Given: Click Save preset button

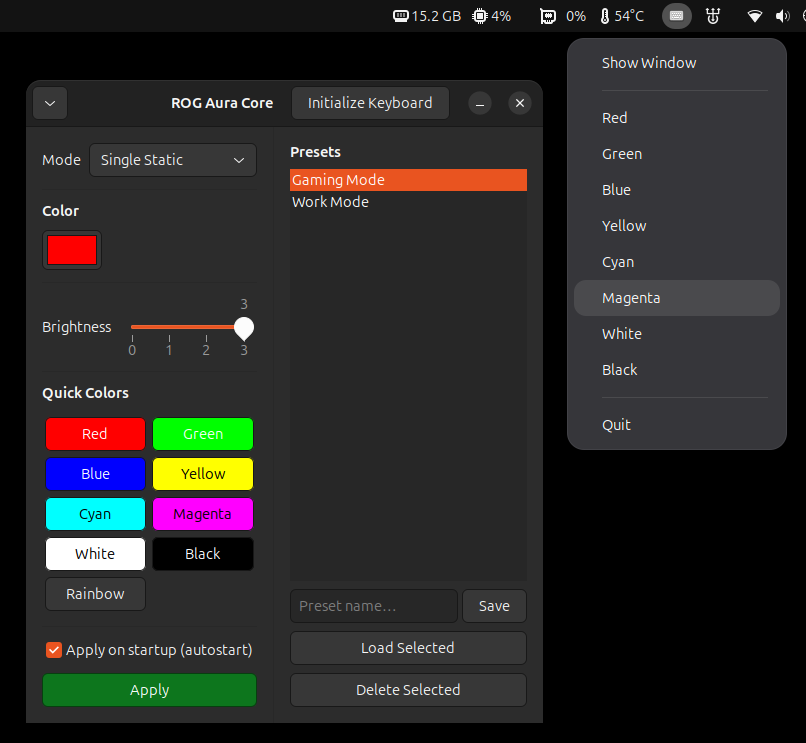Looking at the screenshot, I should (494, 606).
